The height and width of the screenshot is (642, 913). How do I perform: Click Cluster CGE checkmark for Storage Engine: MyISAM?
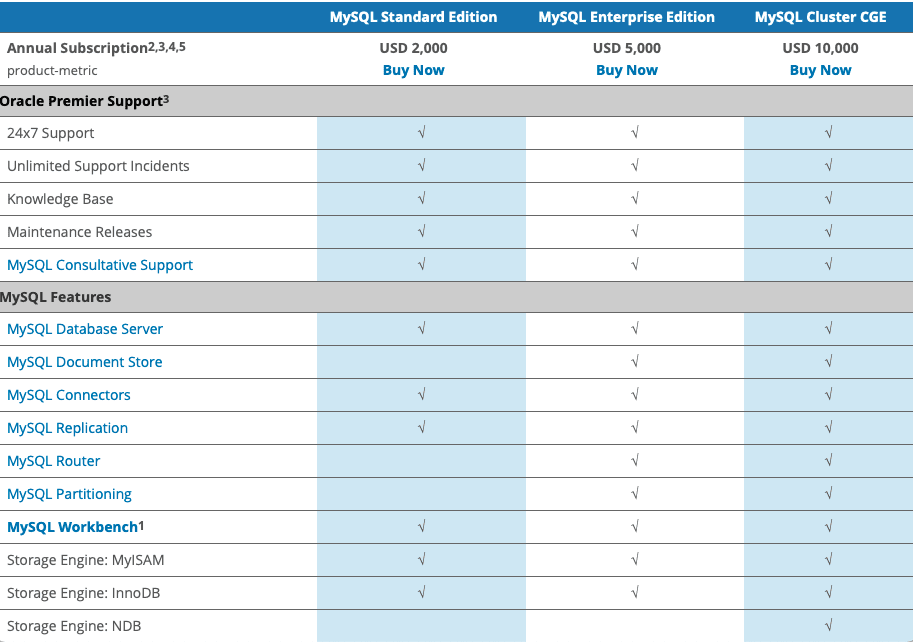pyautogui.click(x=829, y=559)
